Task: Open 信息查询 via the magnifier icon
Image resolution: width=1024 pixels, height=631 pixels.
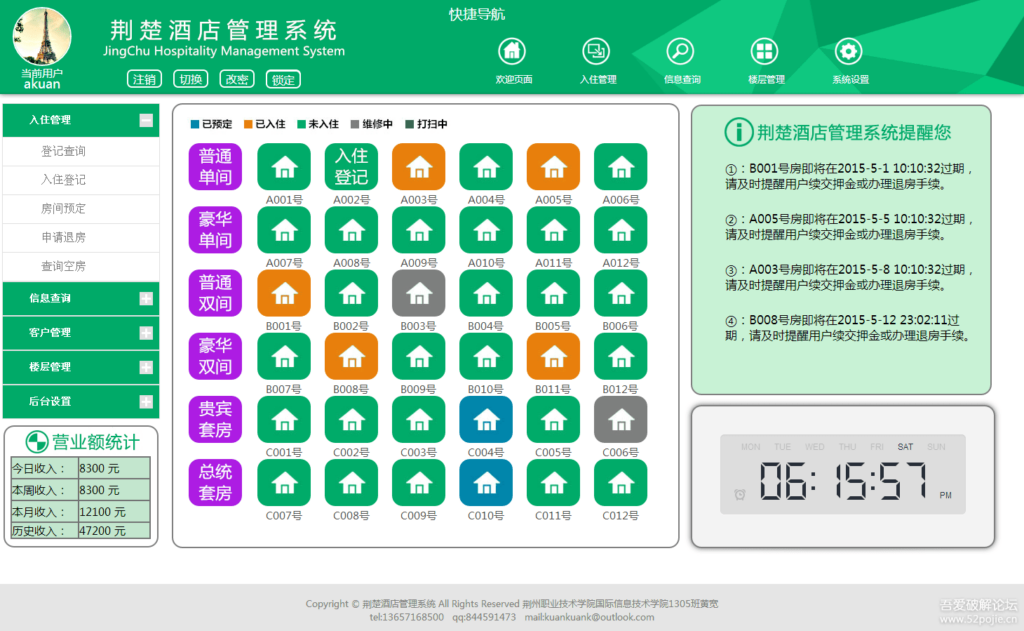Action: [679, 50]
